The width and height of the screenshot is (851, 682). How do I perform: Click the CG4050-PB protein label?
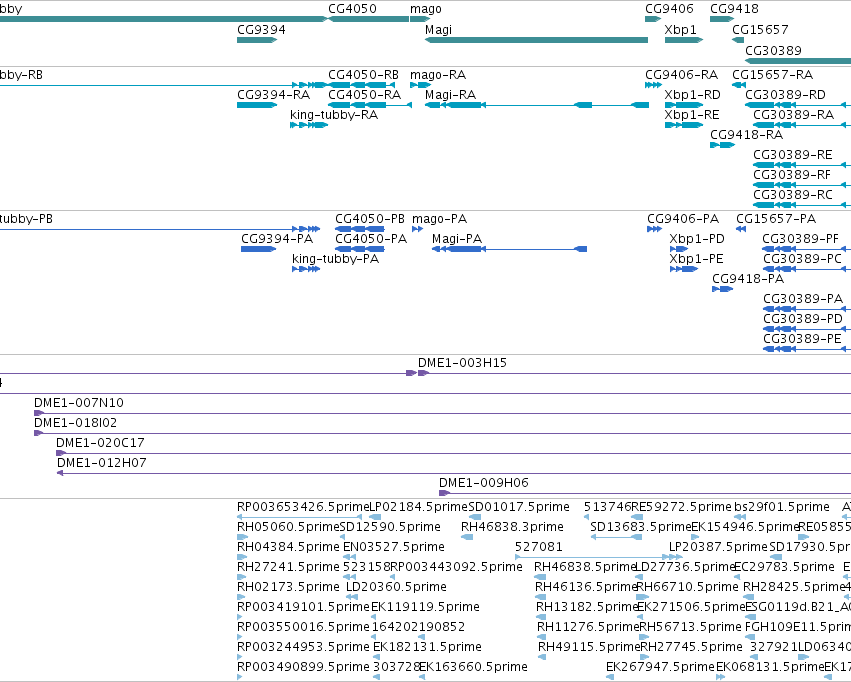[370, 219]
